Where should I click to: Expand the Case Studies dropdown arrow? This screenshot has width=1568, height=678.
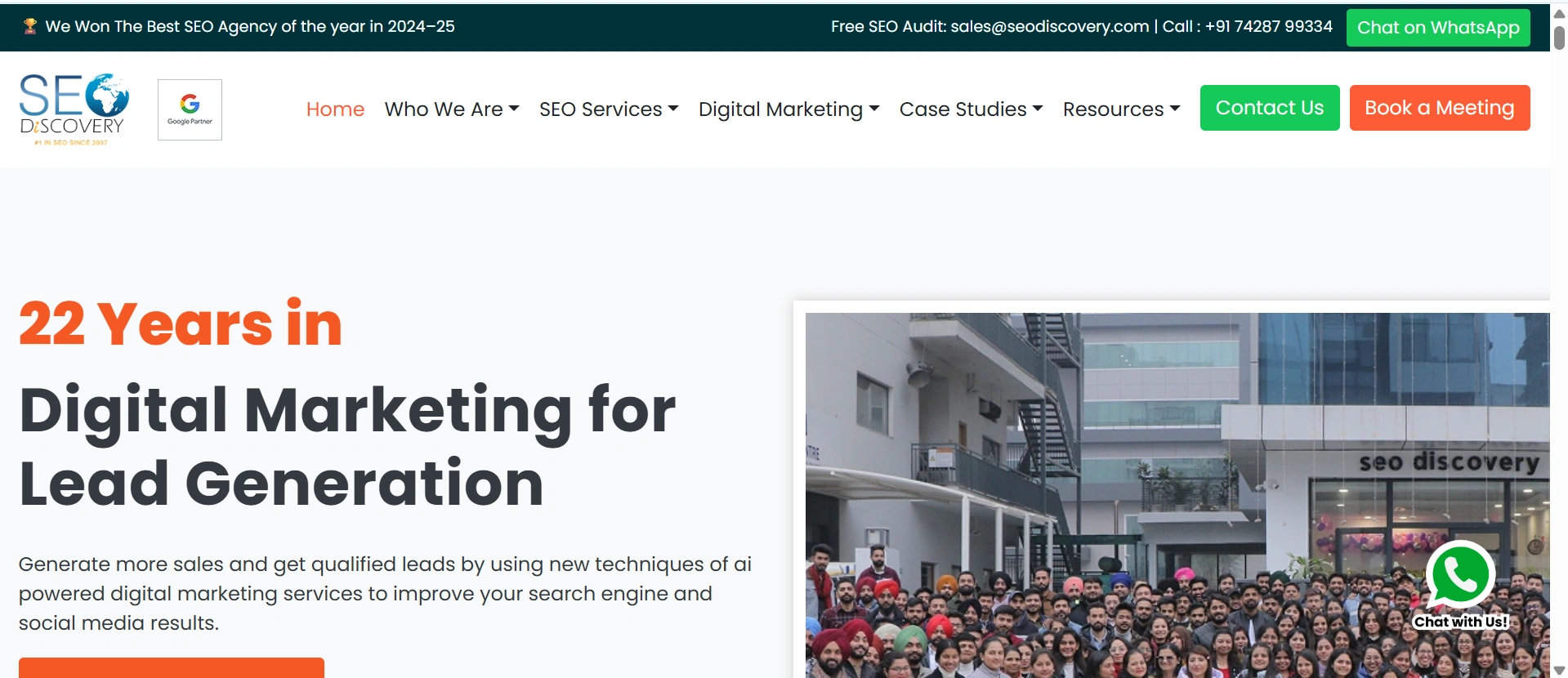pyautogui.click(x=1038, y=109)
